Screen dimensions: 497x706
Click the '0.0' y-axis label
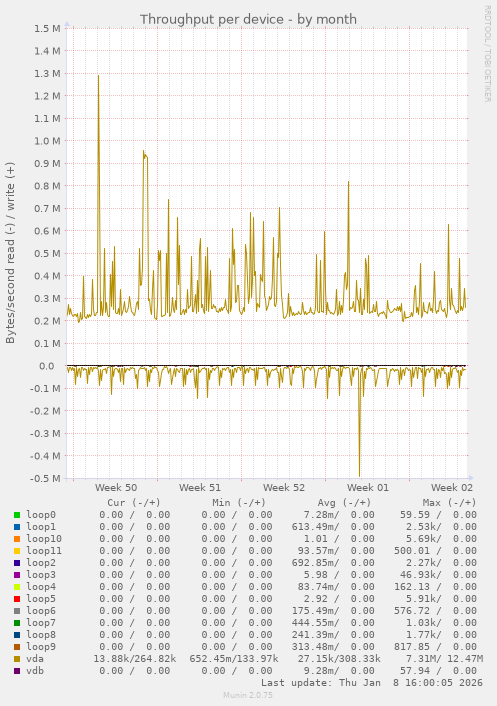(x=47, y=366)
